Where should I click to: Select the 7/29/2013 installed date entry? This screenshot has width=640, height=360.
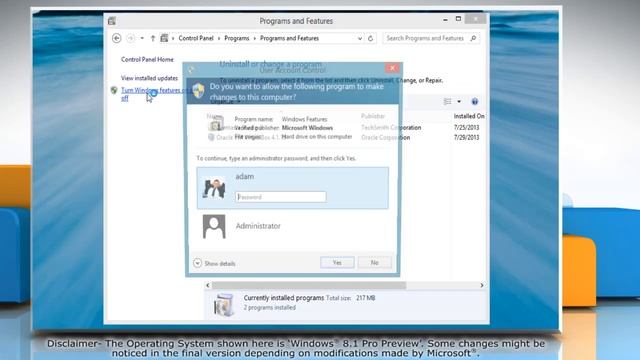point(467,138)
